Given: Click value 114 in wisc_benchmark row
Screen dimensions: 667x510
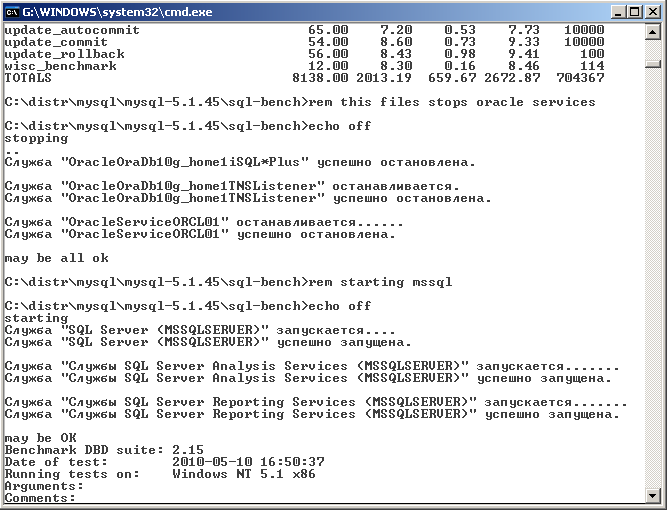Looking at the screenshot, I should (x=592, y=66).
